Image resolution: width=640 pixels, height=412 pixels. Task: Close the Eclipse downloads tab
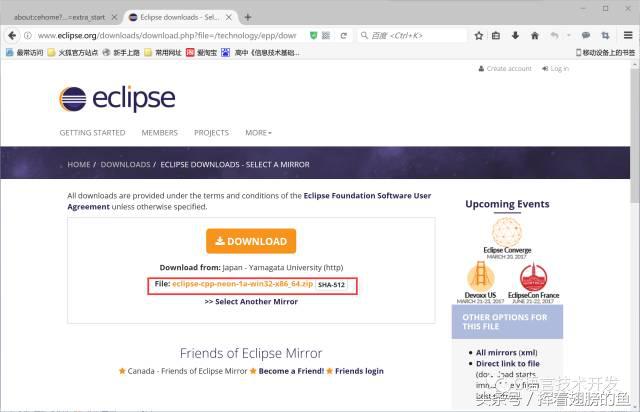pos(229,17)
